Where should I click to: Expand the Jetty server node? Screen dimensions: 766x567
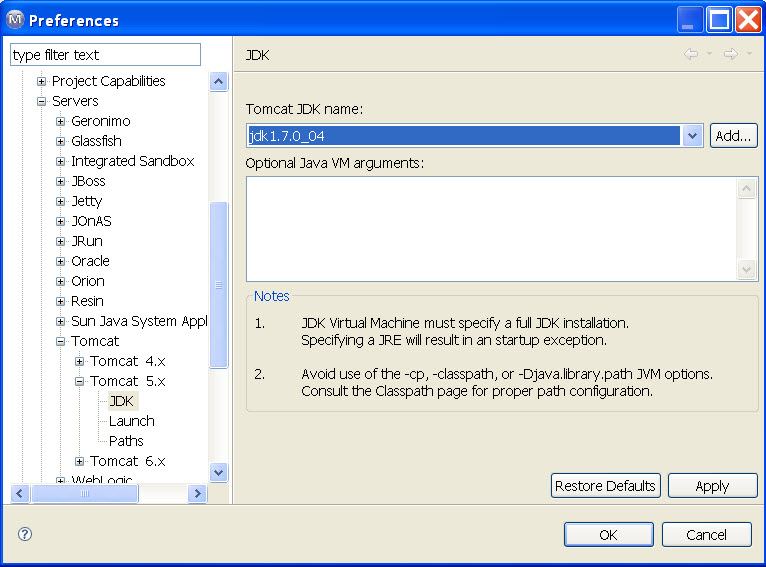click(x=61, y=201)
